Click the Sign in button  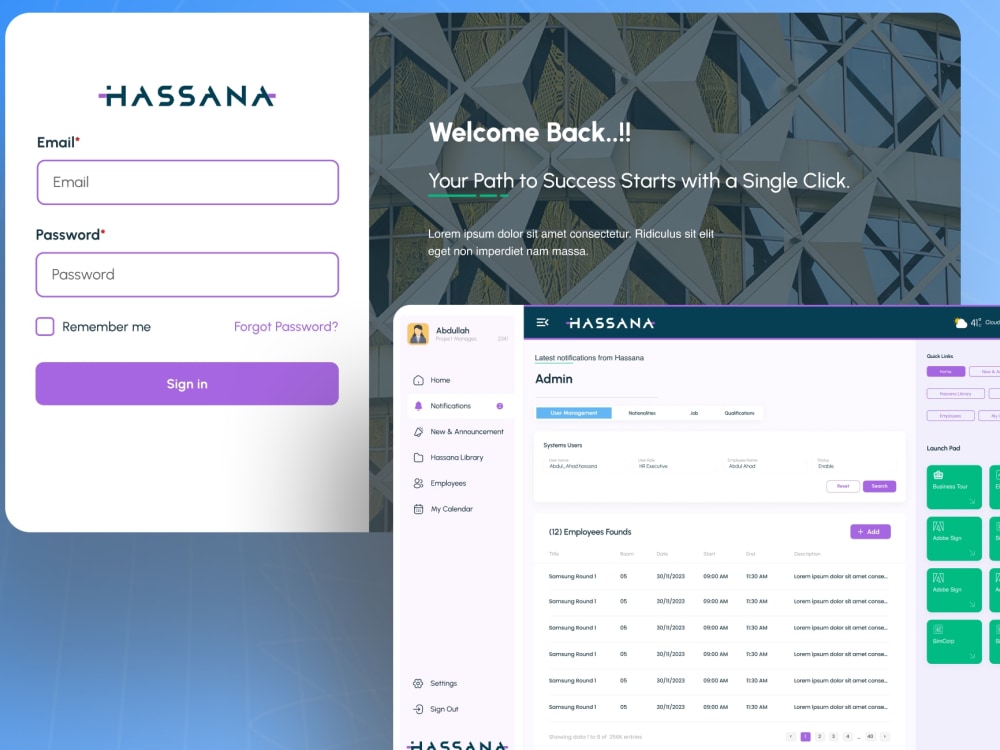coord(186,383)
